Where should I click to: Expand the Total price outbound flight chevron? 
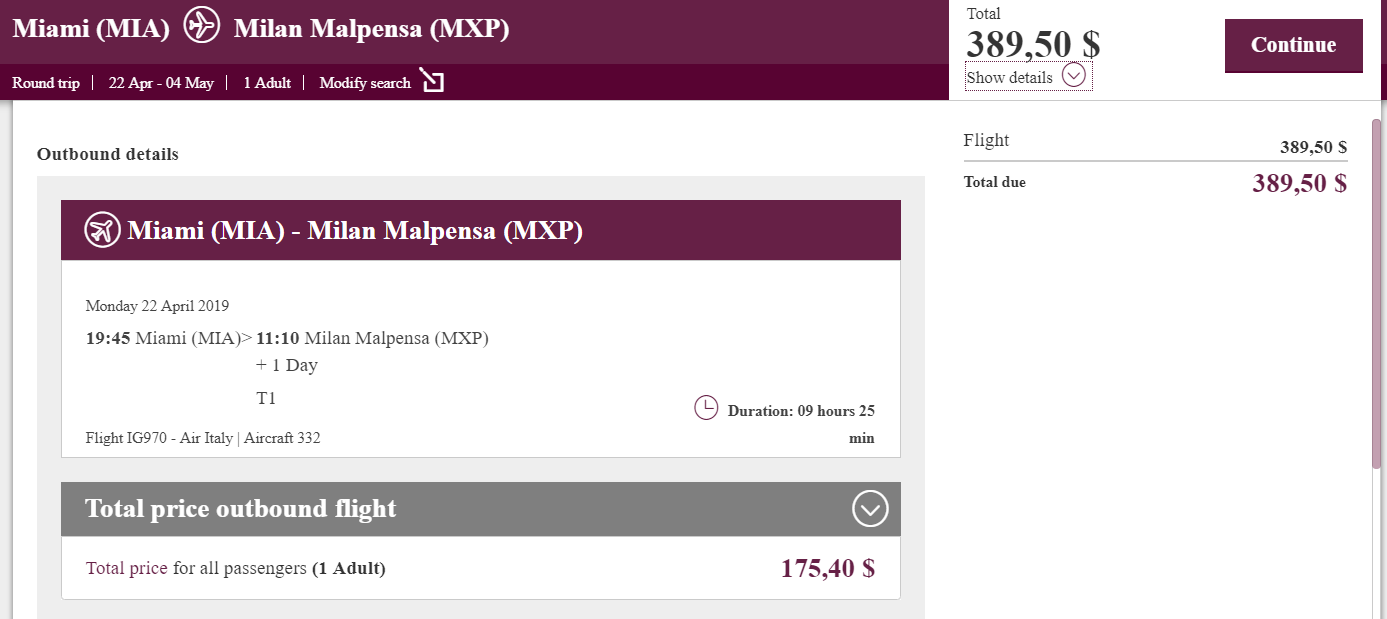pos(870,509)
